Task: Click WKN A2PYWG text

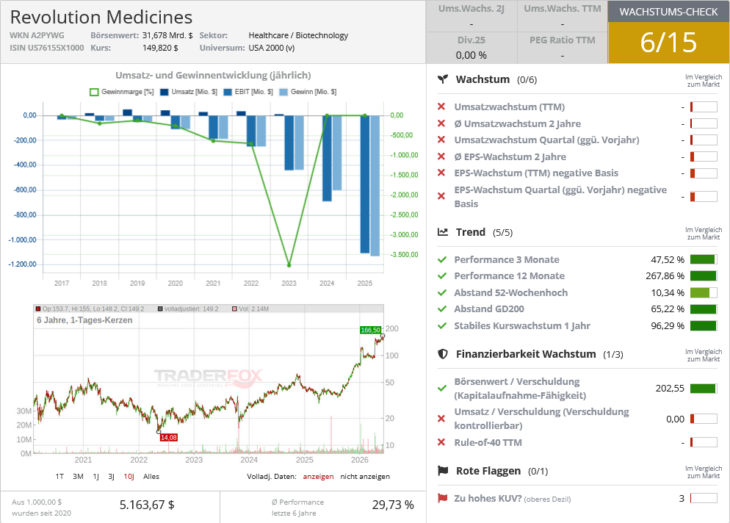Action: click(x=37, y=35)
